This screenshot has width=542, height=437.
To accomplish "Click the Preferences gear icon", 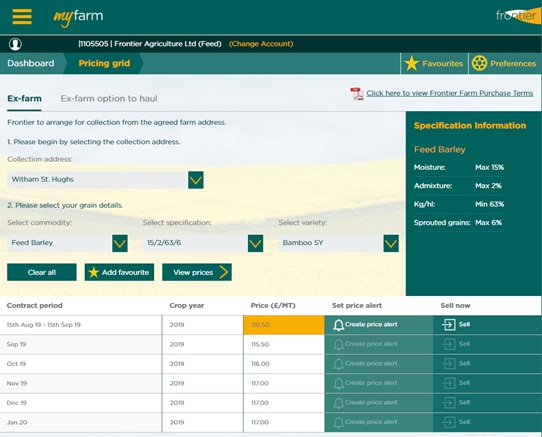I will [x=479, y=63].
